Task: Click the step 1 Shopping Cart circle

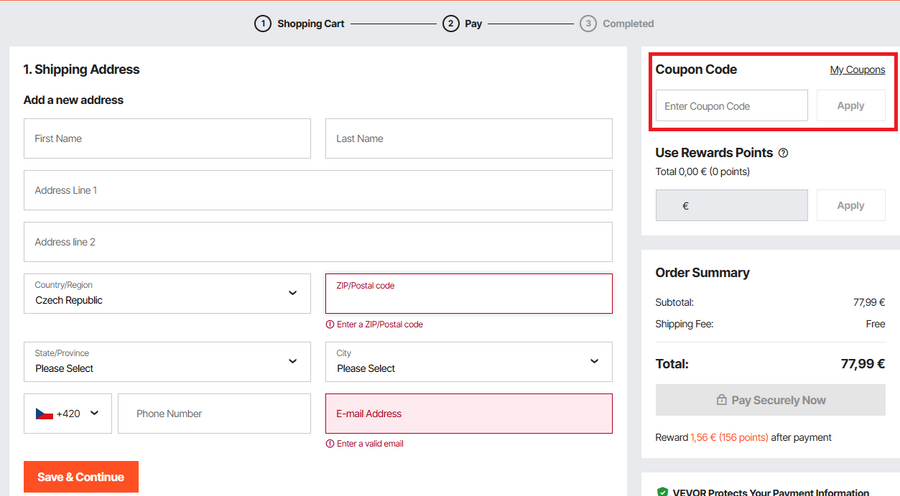Action: [x=262, y=23]
